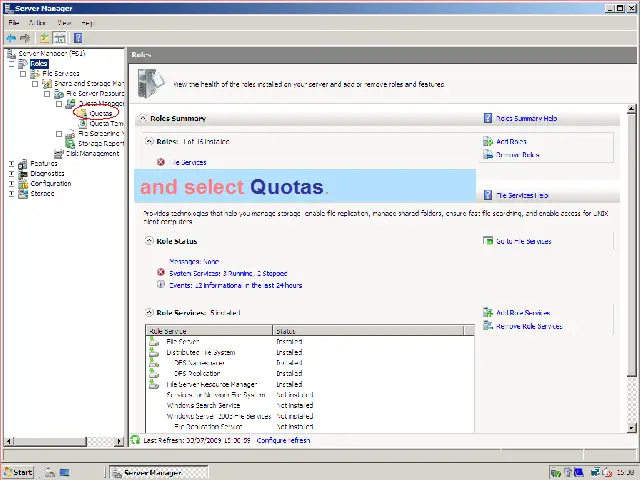Collapse the Role Status section chevron
Screen dimensions: 640x480
click(149, 241)
